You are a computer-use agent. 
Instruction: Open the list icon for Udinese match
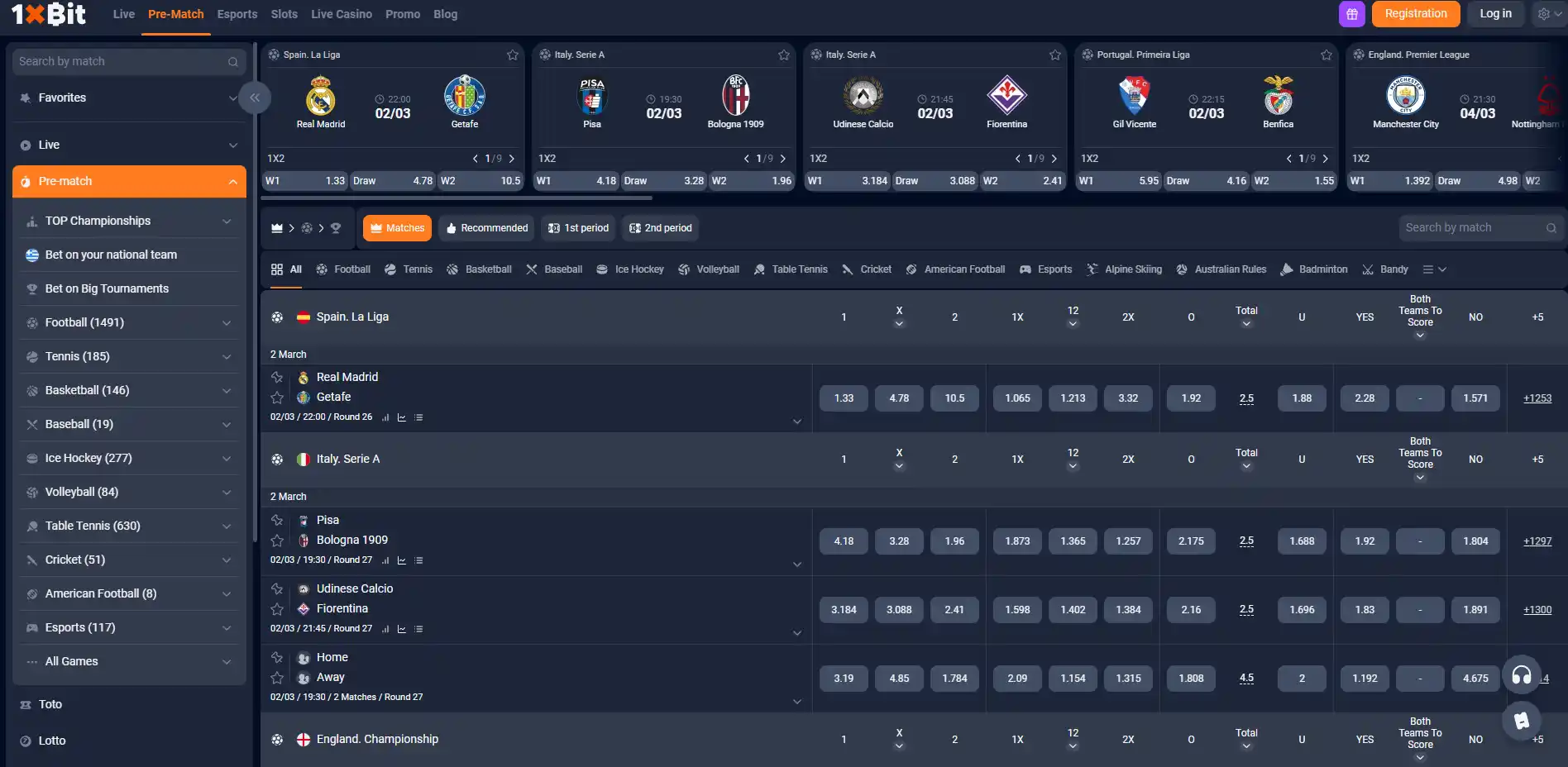click(x=418, y=629)
